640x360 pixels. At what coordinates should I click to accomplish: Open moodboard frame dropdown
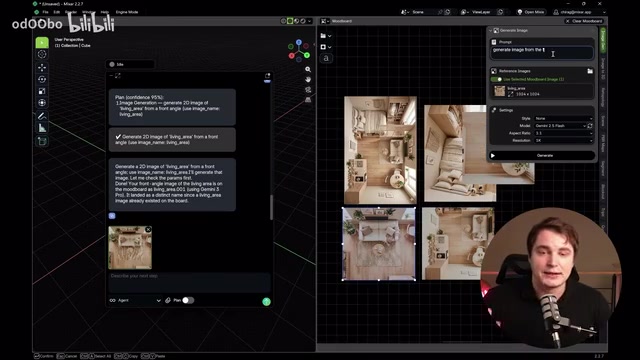(x=326, y=47)
